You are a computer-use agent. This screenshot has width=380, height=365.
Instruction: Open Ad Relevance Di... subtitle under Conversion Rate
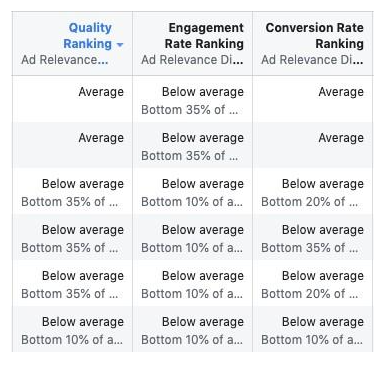click(x=312, y=60)
